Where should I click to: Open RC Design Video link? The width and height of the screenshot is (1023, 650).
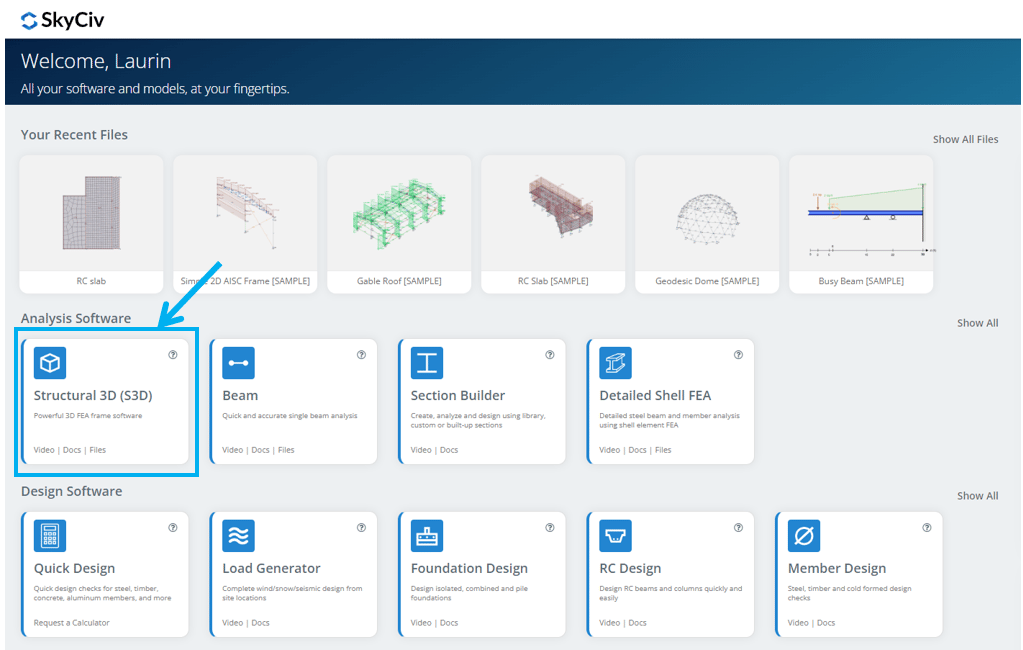click(x=609, y=623)
